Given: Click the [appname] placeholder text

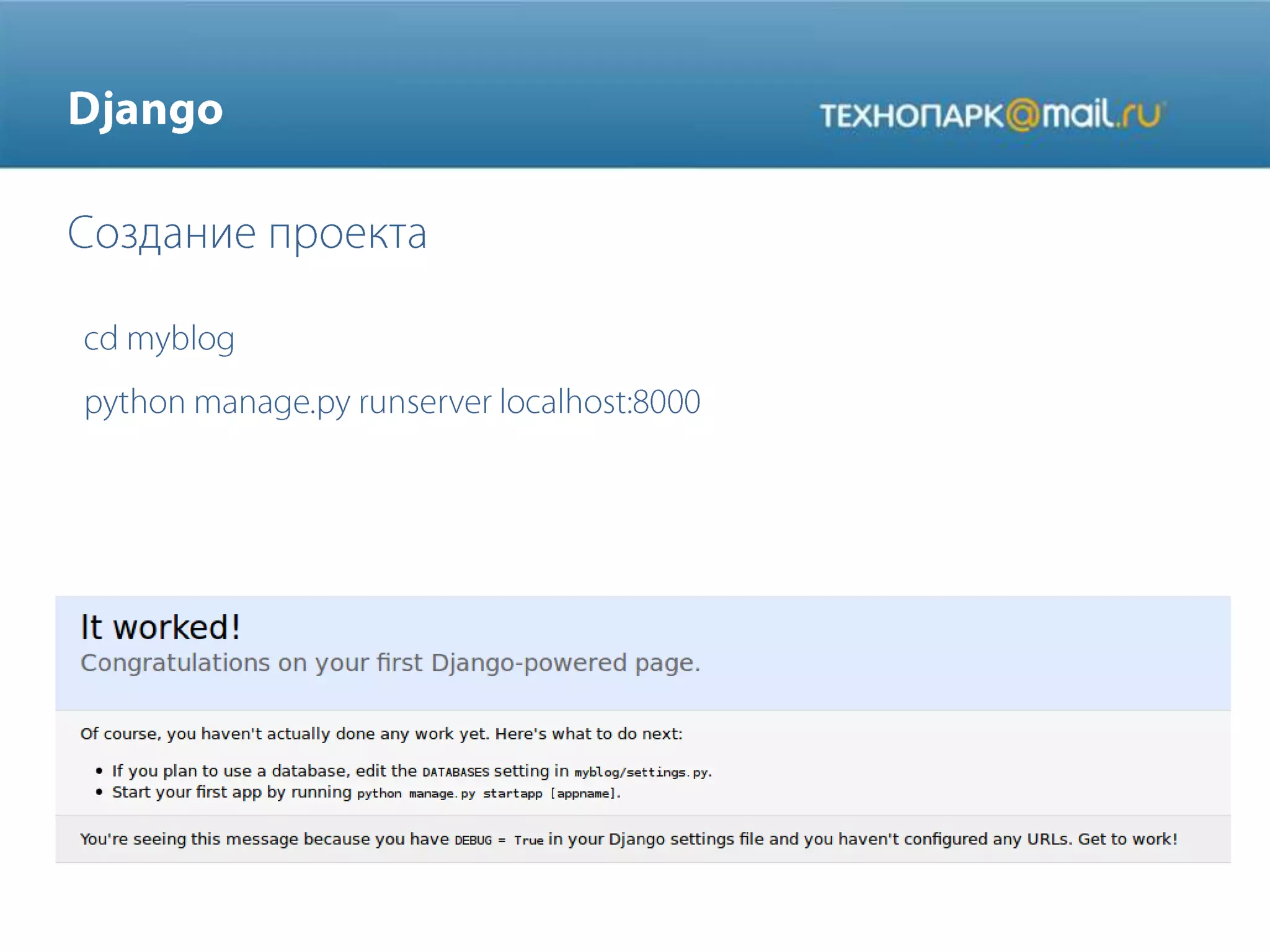Looking at the screenshot, I should tap(584, 793).
